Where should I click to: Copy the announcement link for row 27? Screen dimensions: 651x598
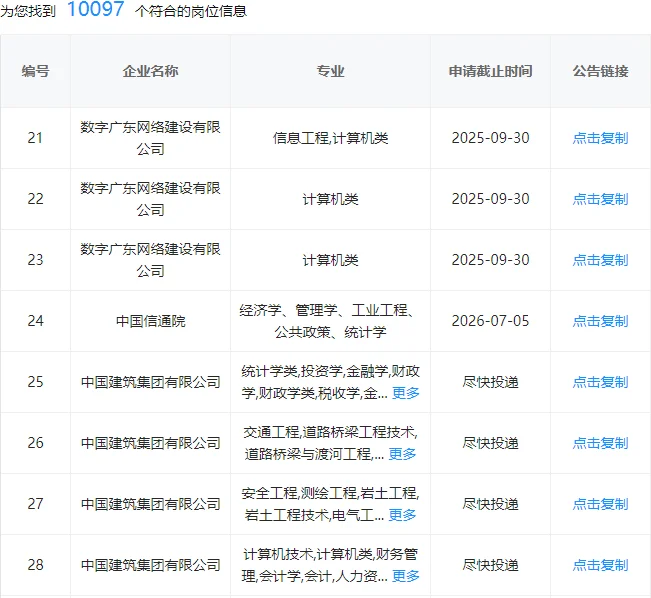pos(600,504)
